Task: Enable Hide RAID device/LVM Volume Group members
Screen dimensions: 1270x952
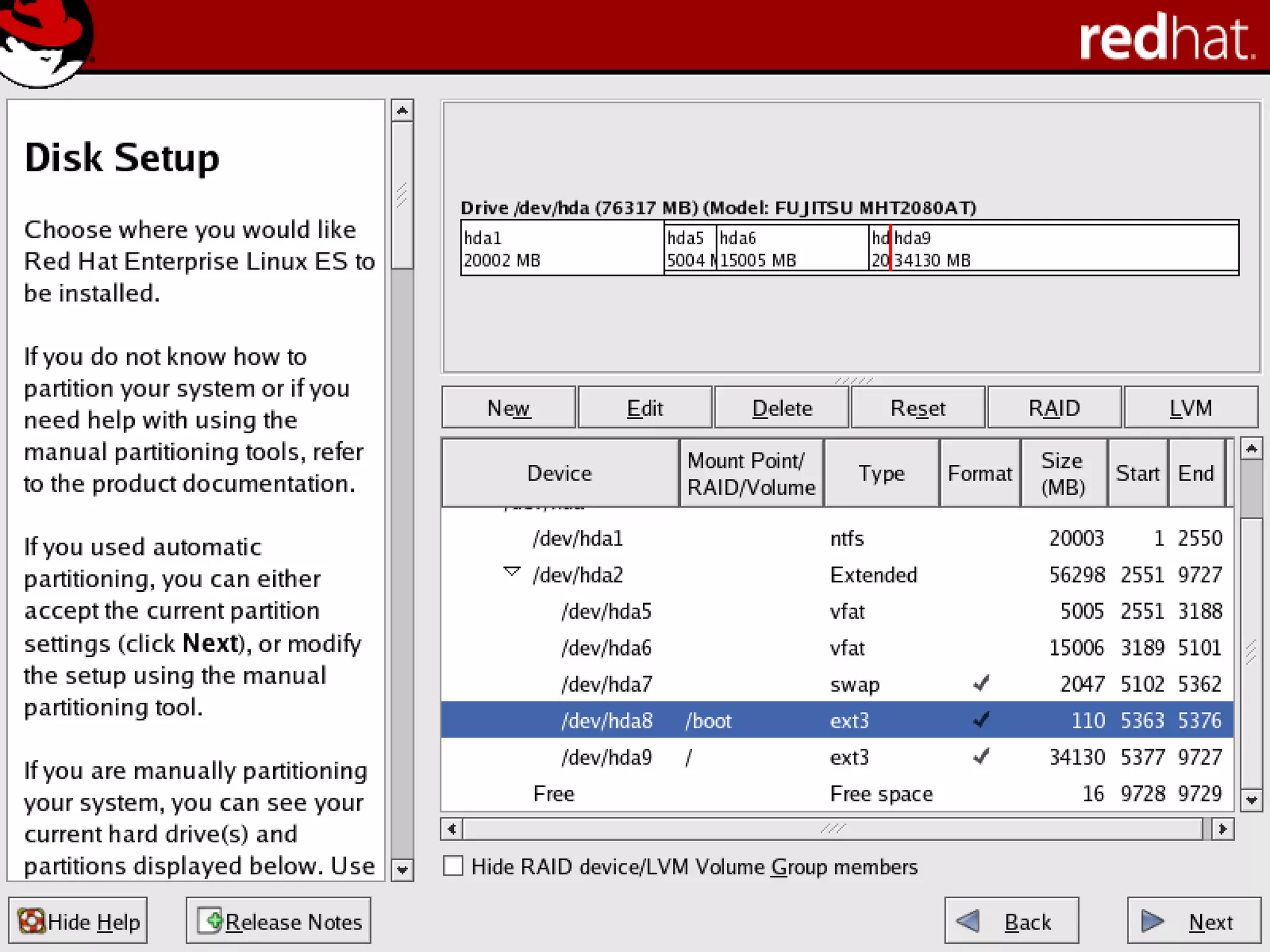Action: tap(453, 866)
